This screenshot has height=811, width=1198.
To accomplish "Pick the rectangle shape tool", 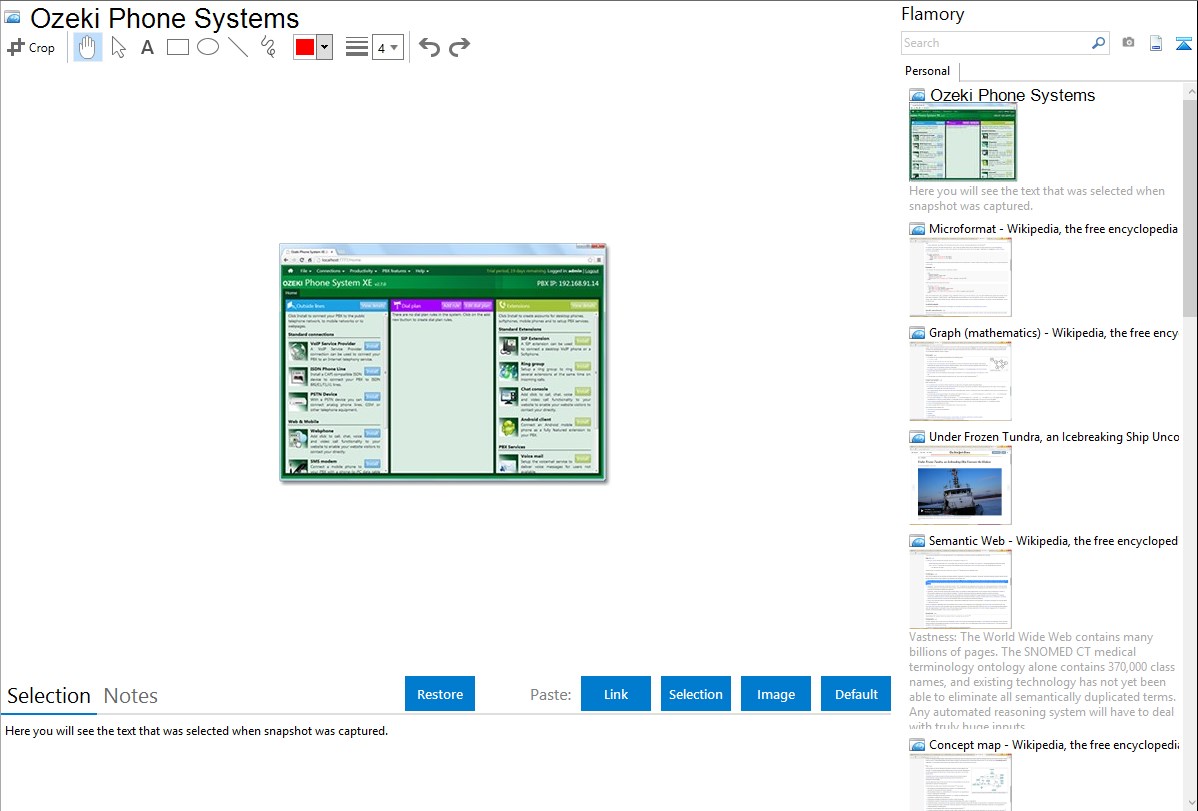I will point(178,47).
